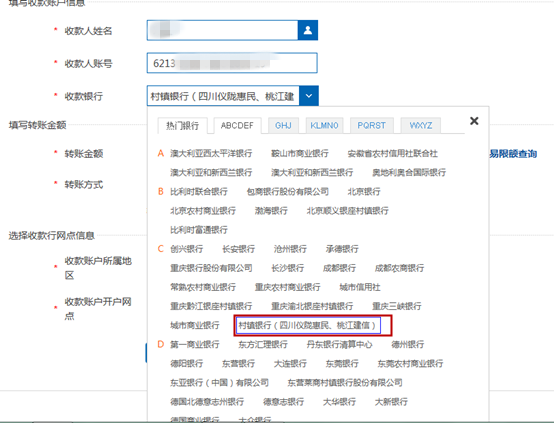Close the bank selection popup
This screenshot has height=423, width=554.
pyautogui.click(x=474, y=121)
